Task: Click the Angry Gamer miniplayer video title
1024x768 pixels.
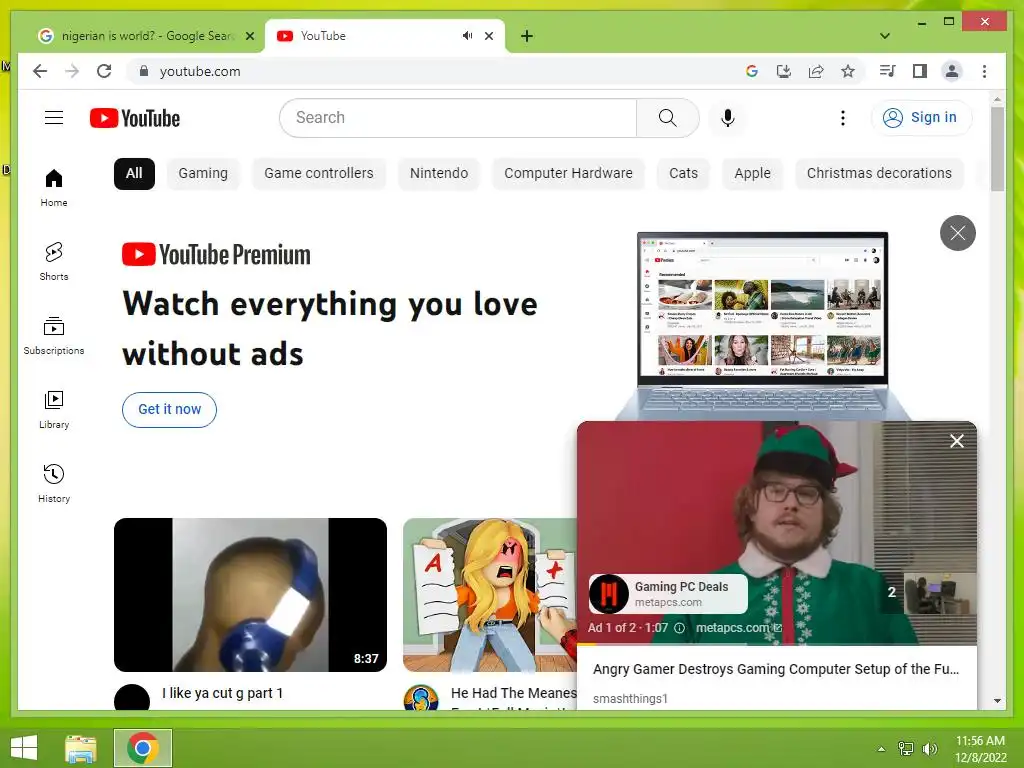Action: (776, 669)
